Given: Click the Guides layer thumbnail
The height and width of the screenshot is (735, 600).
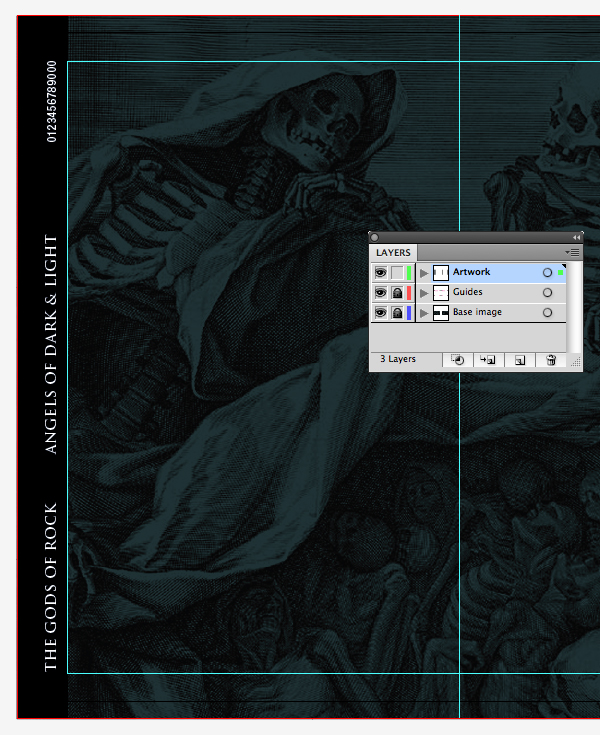Looking at the screenshot, I should coord(441,293).
